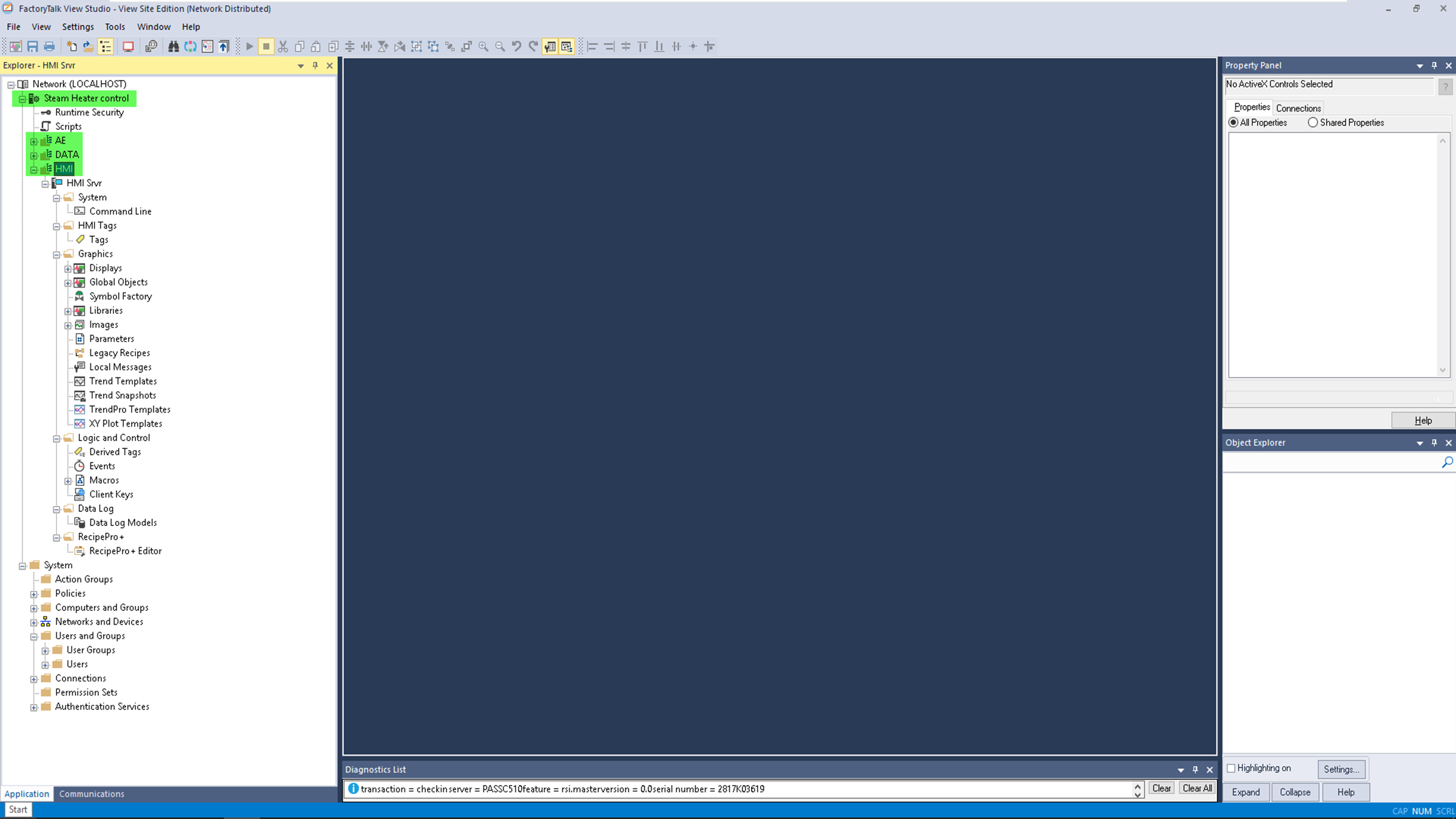
Task: Click the Object Explorer search magnifier icon
Action: tap(1447, 463)
